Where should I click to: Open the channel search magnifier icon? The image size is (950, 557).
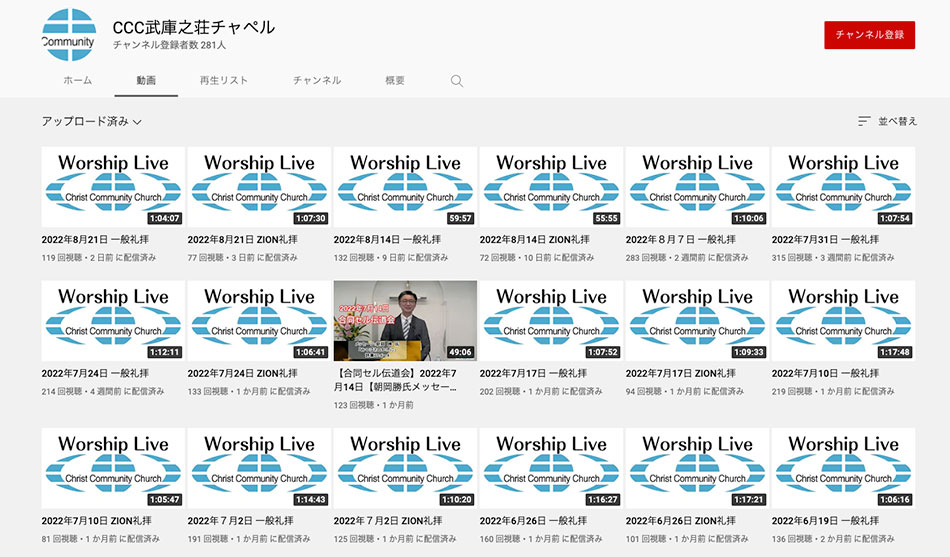[x=457, y=81]
